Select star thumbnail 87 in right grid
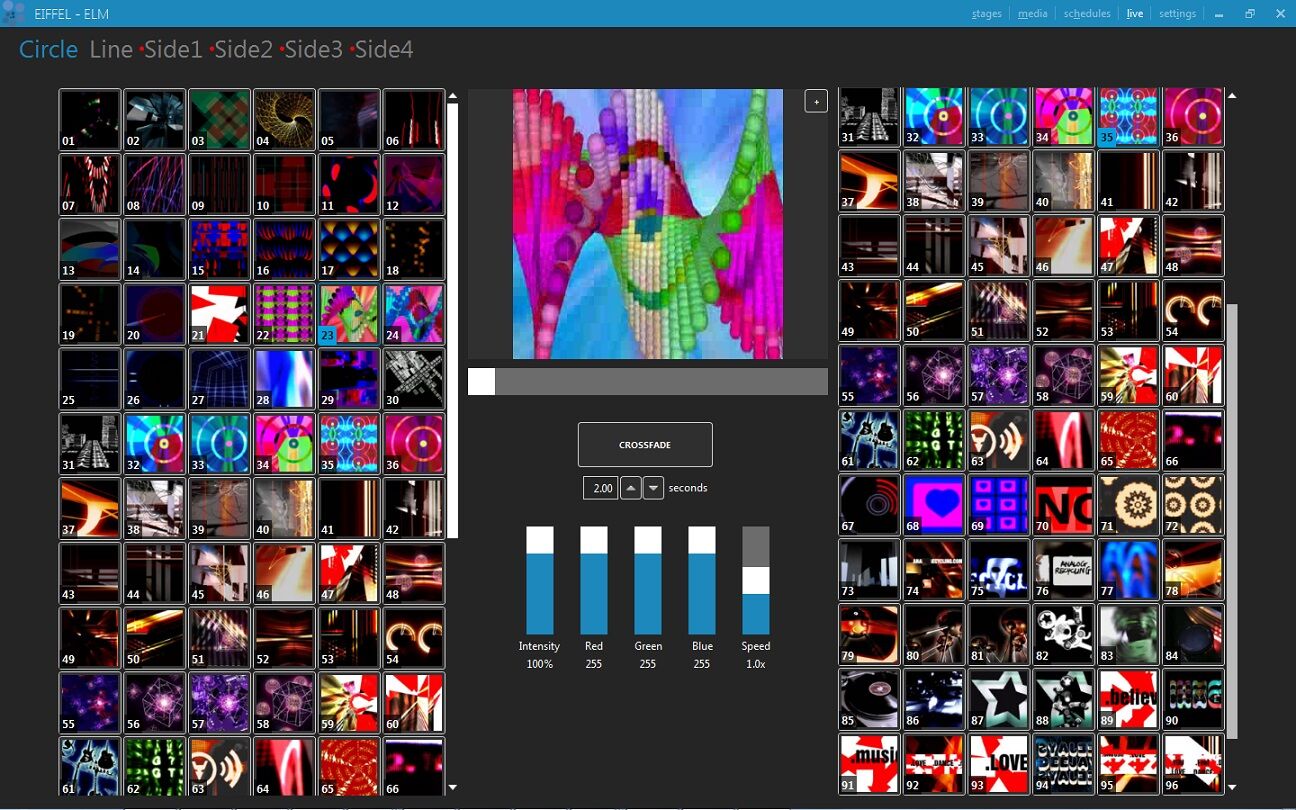This screenshot has height=810, width=1296. tap(999, 700)
